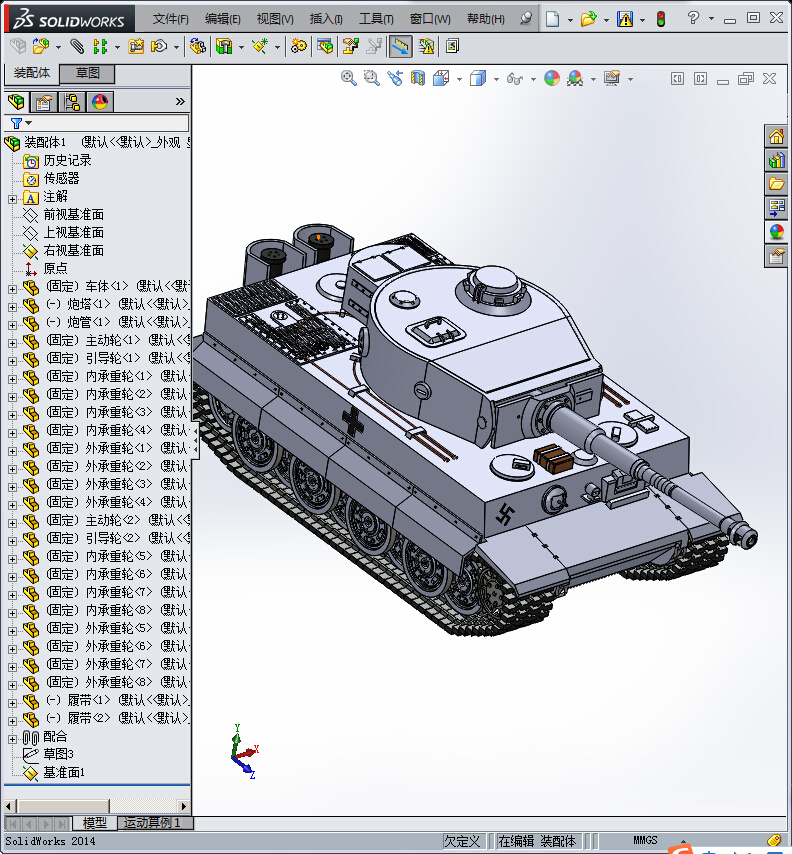The width and height of the screenshot is (792, 854).
Task: Enable Section View in viewport toolbar
Action: [x=418, y=78]
